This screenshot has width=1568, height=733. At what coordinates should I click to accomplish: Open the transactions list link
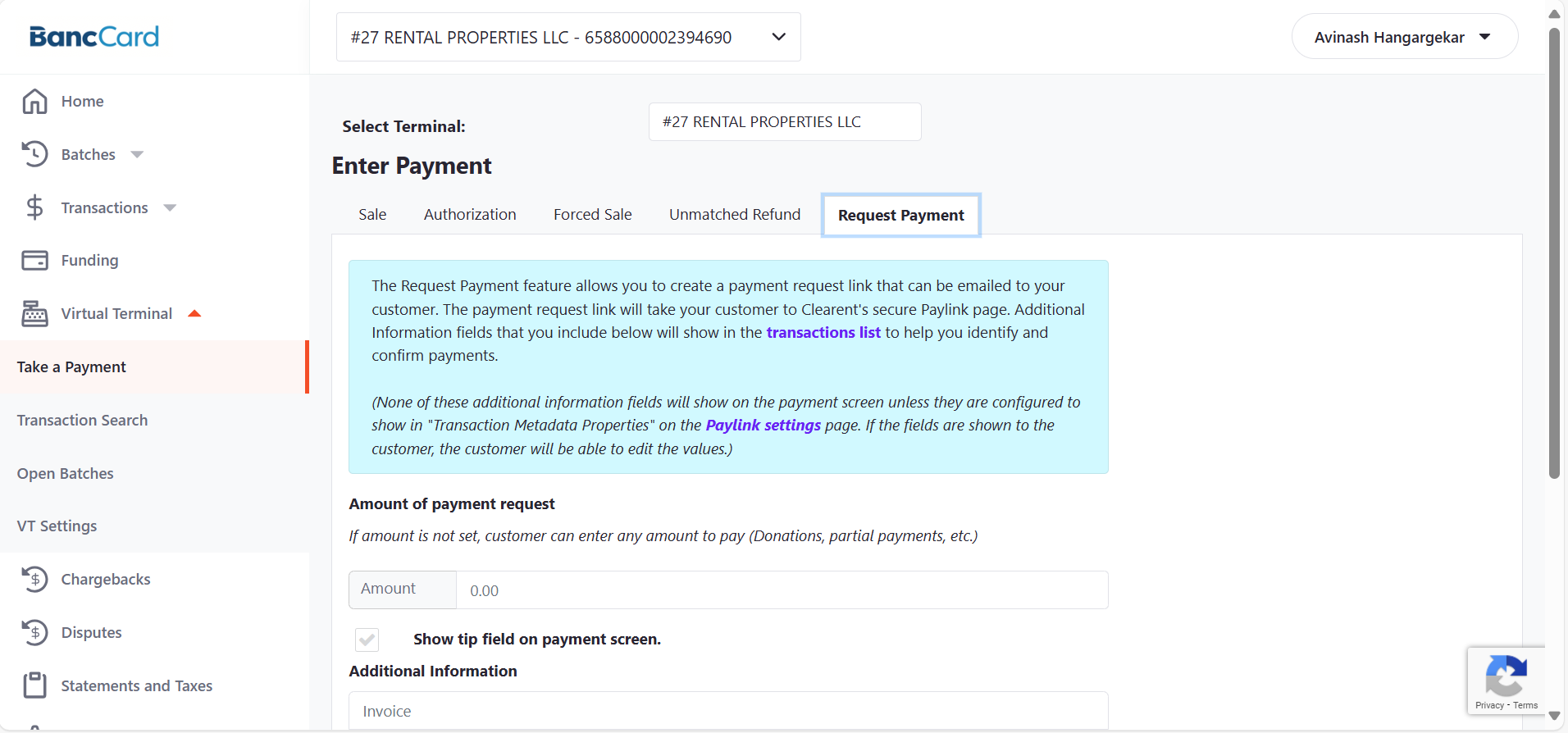point(823,332)
